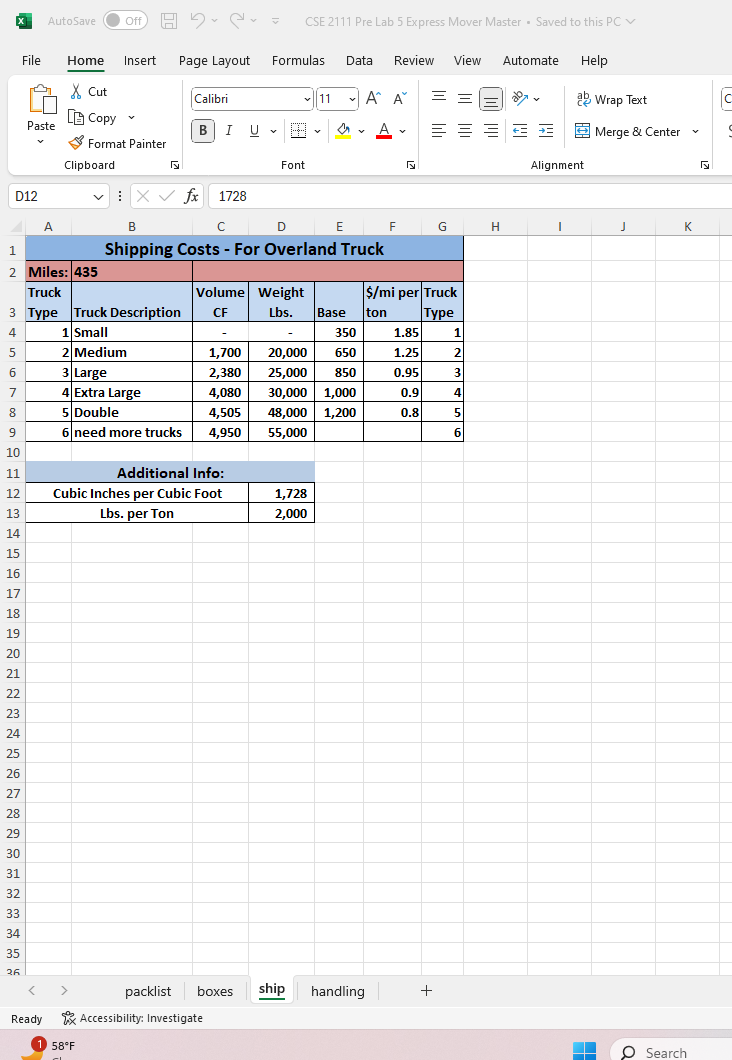The height and width of the screenshot is (1060, 732).
Task: Open the Name Box dropdown arrow
Action: coord(98,196)
